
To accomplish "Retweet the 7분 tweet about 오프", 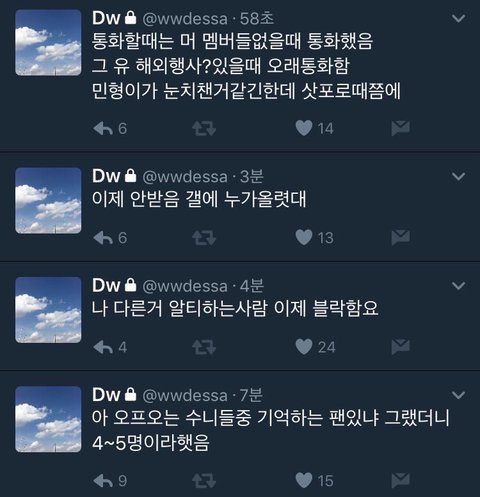I will coord(204,481).
